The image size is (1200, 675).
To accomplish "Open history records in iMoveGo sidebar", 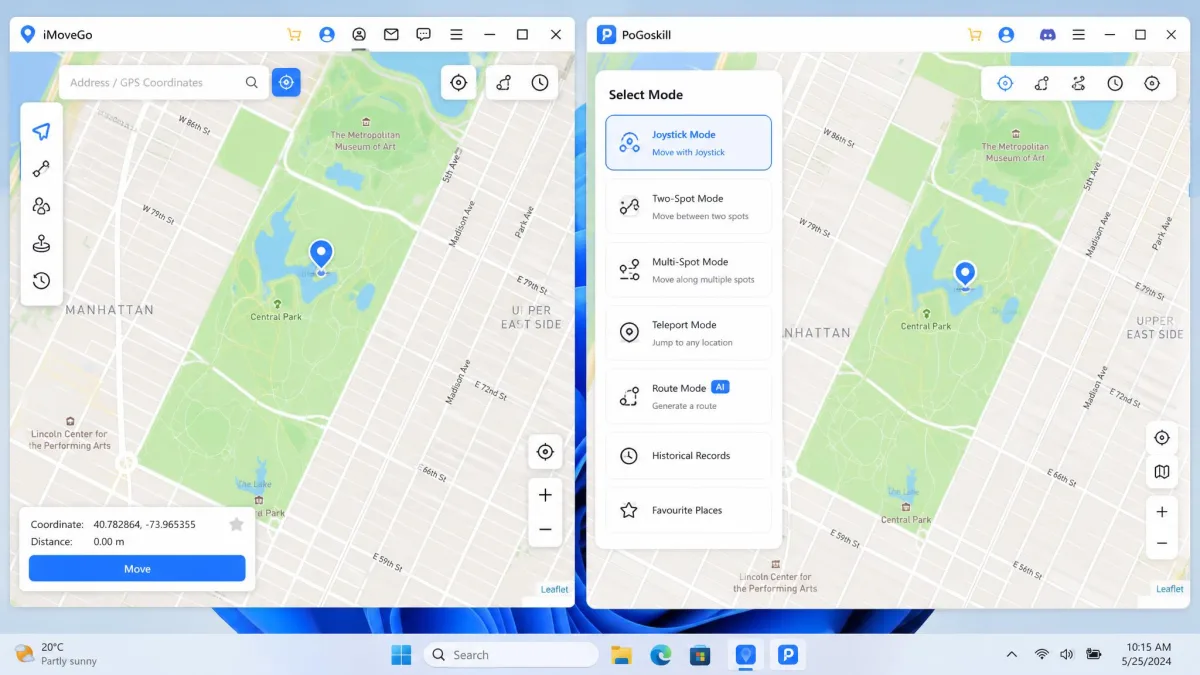I will [41, 281].
